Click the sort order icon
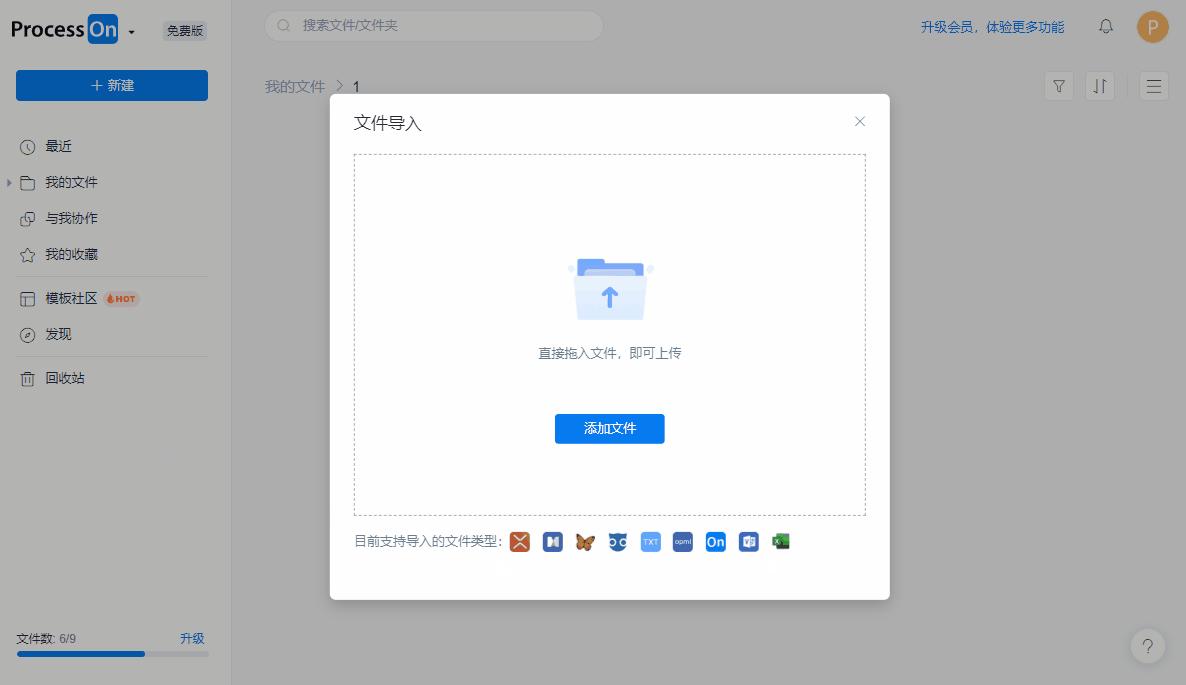The height and width of the screenshot is (685, 1186). click(1100, 86)
